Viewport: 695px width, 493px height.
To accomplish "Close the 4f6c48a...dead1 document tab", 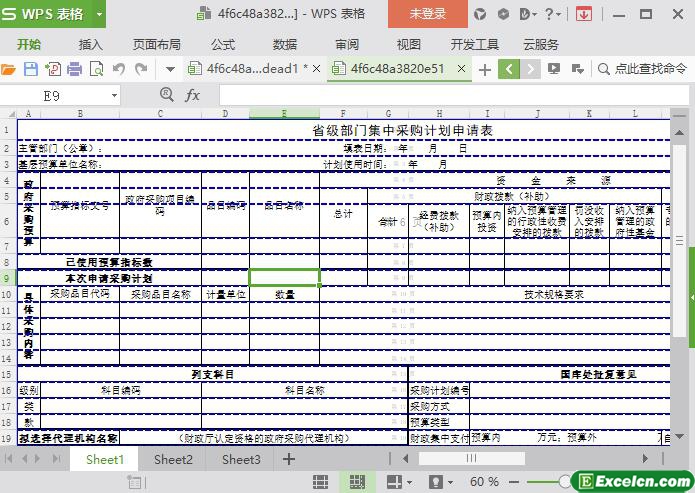I will tap(316, 69).
